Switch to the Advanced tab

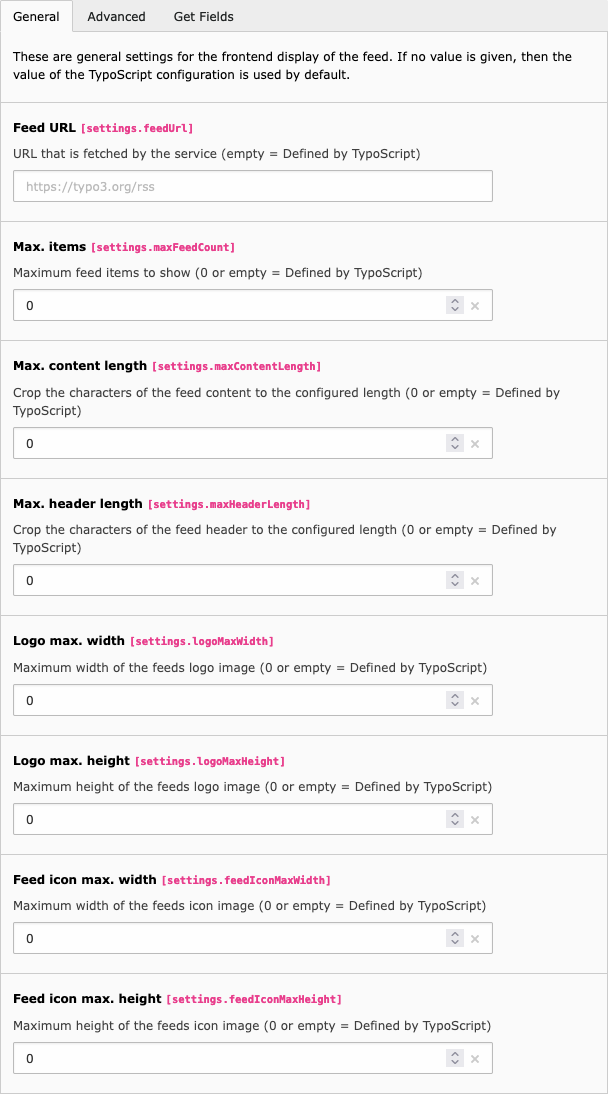pyautogui.click(x=116, y=17)
